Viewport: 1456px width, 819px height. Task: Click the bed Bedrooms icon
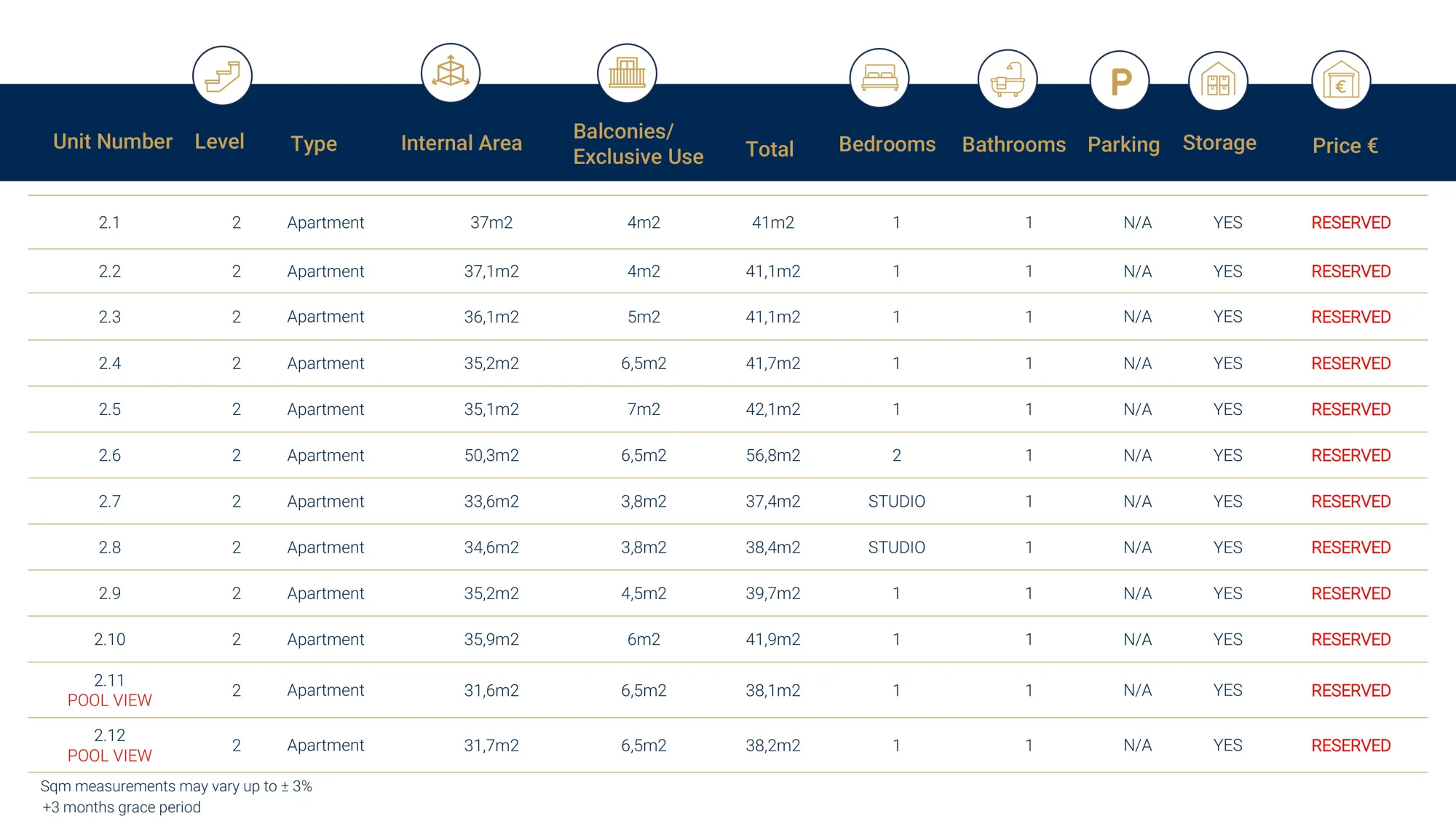[879, 78]
